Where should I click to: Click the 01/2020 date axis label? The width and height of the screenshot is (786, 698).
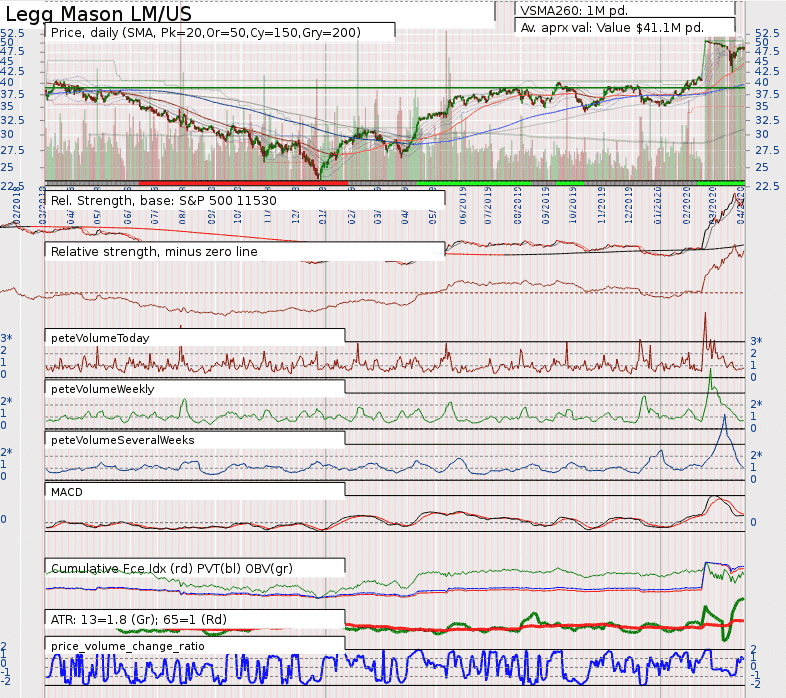(658, 206)
